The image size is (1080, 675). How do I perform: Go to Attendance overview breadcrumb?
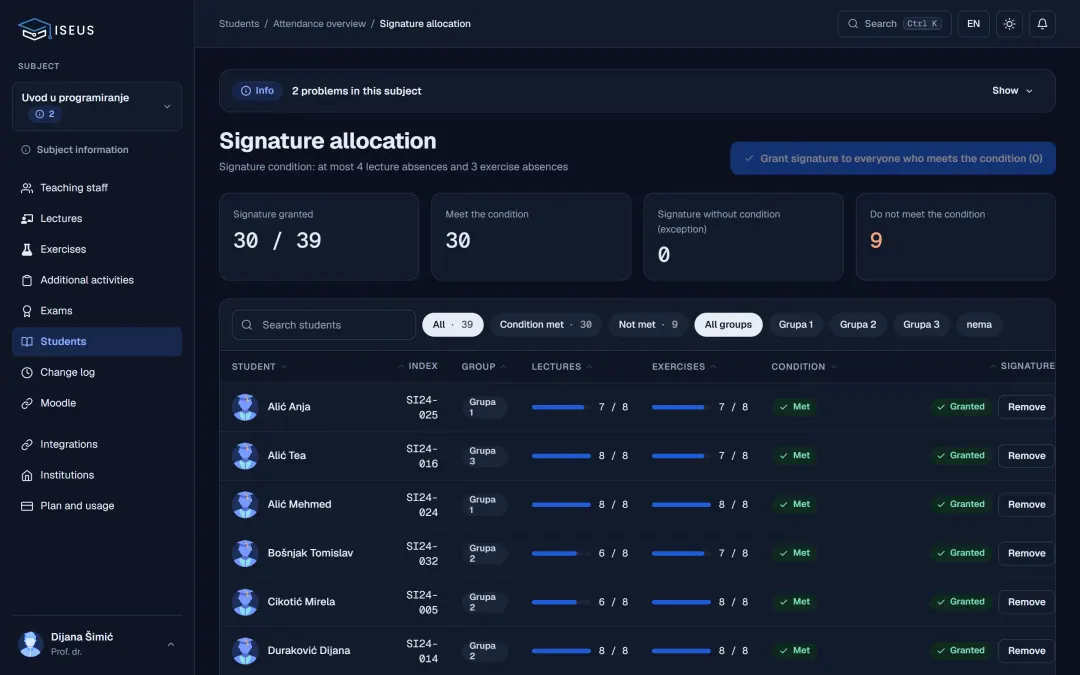coord(319,24)
